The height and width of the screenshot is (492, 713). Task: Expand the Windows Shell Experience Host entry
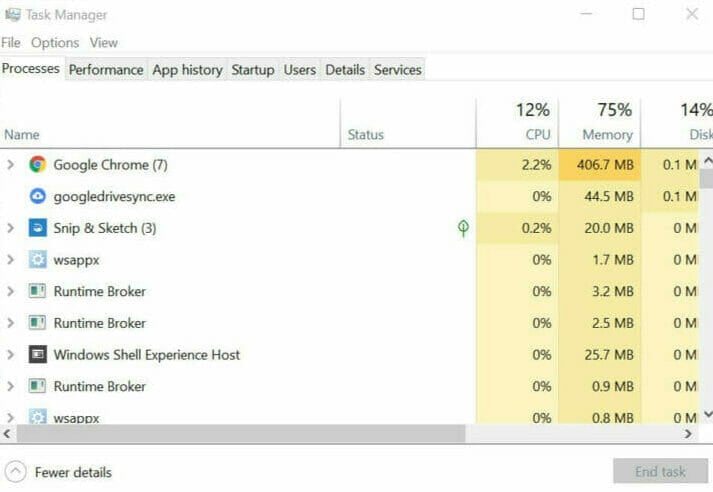[x=10, y=354]
